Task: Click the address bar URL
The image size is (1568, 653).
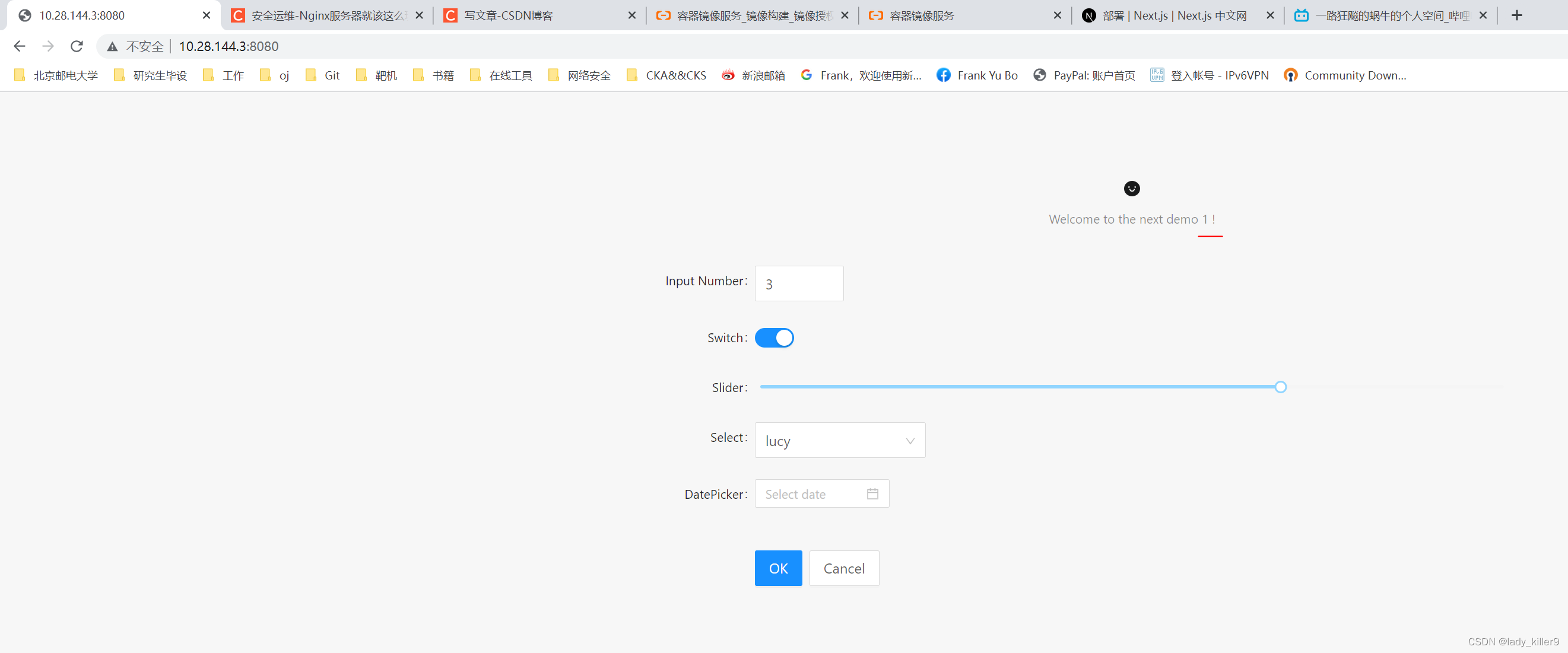Action: coord(228,46)
